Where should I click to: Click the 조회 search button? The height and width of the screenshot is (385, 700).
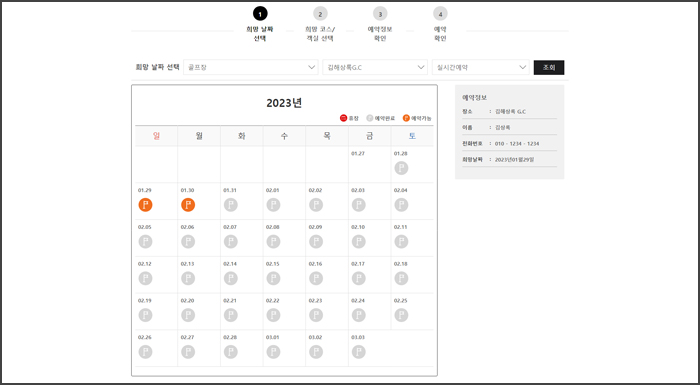point(549,67)
